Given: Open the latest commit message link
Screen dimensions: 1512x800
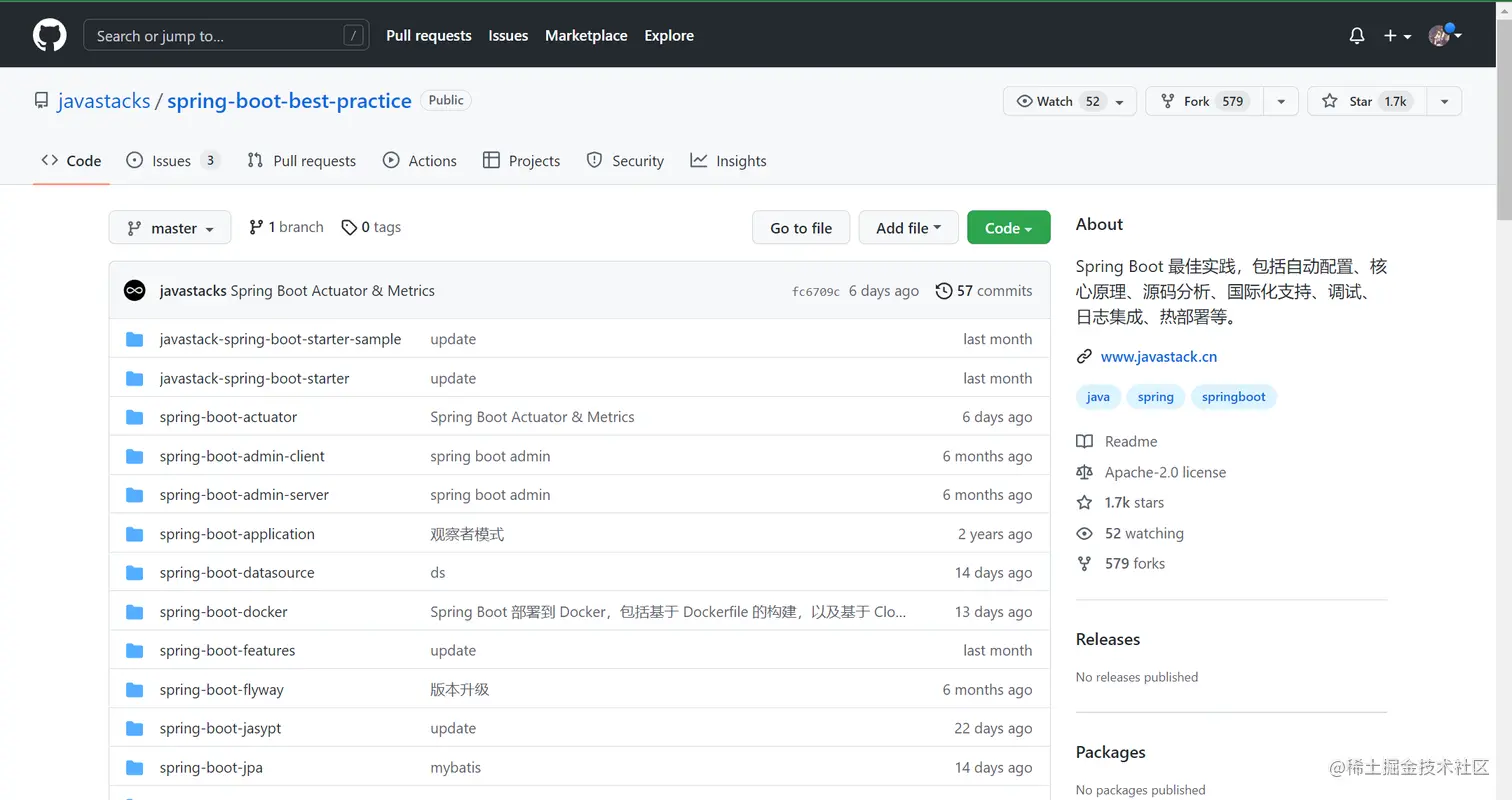Looking at the screenshot, I should click(333, 291).
